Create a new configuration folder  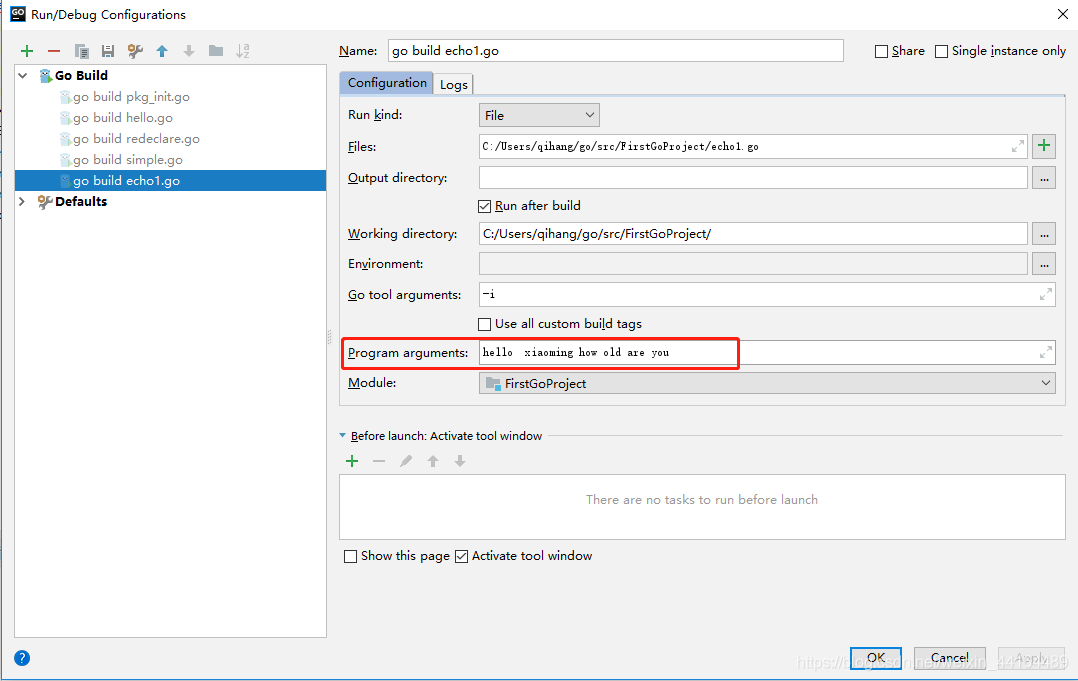216,51
